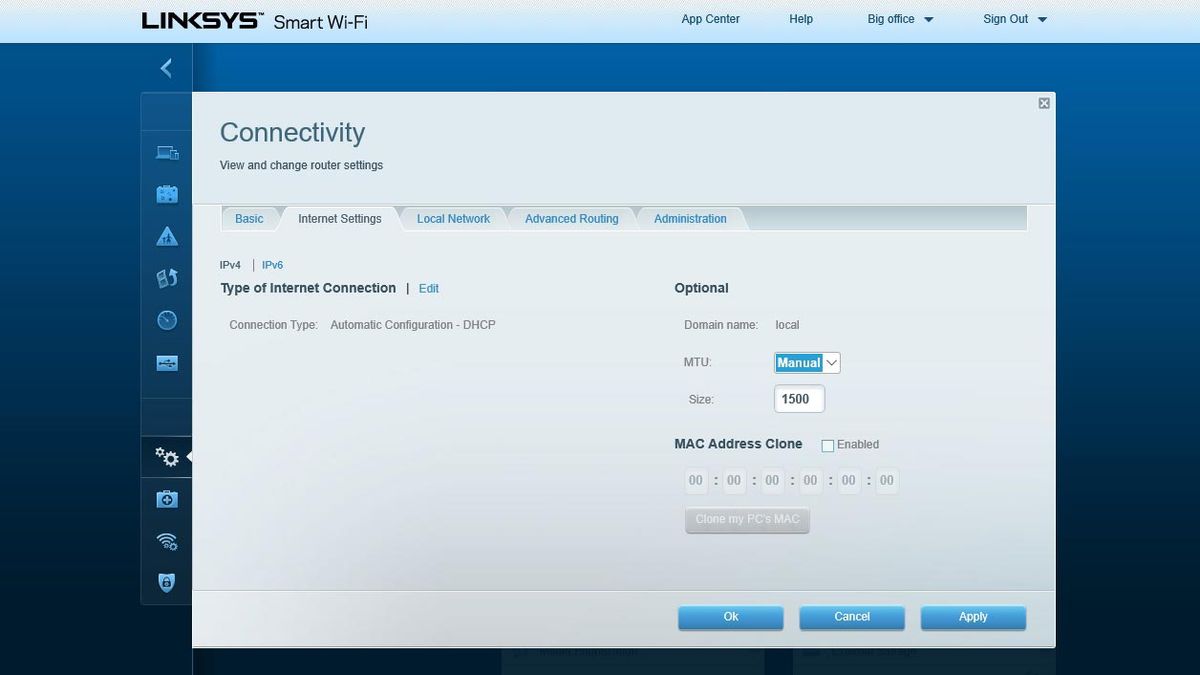Open the Device List sidebar icon
The width and height of the screenshot is (1200, 675).
click(x=166, y=152)
